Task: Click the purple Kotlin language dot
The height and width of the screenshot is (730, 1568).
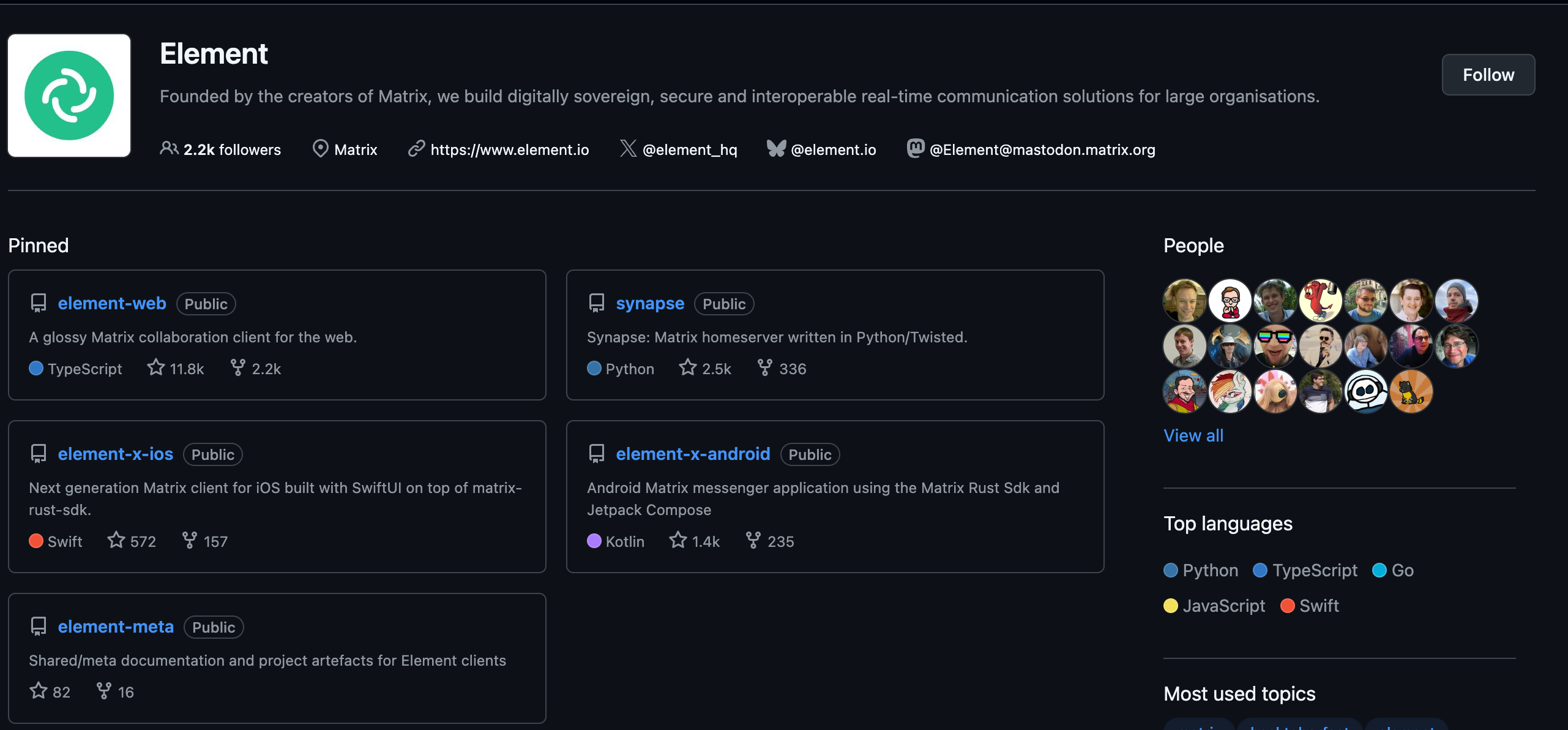Action: 594,541
